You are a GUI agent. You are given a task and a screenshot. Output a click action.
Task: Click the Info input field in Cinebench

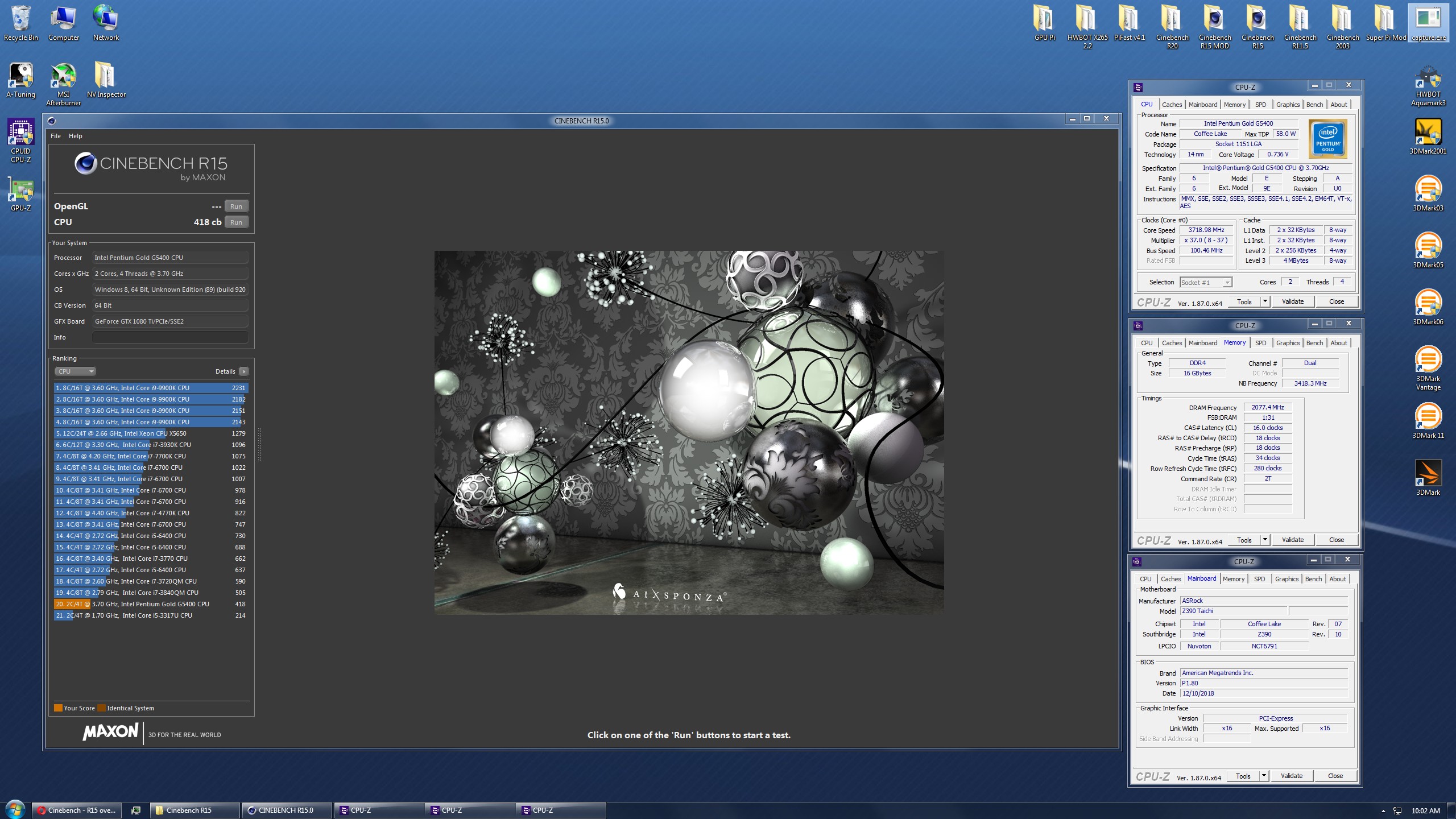tap(170, 337)
